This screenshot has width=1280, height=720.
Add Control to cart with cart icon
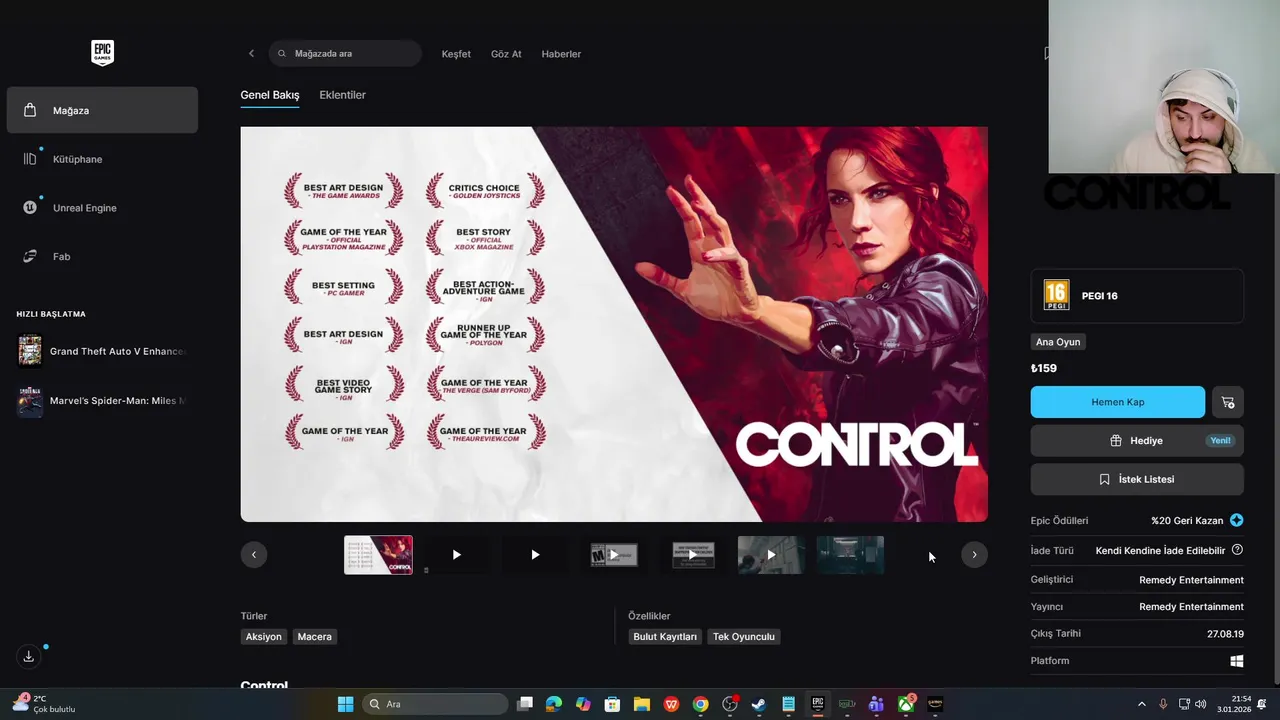tap(1228, 402)
